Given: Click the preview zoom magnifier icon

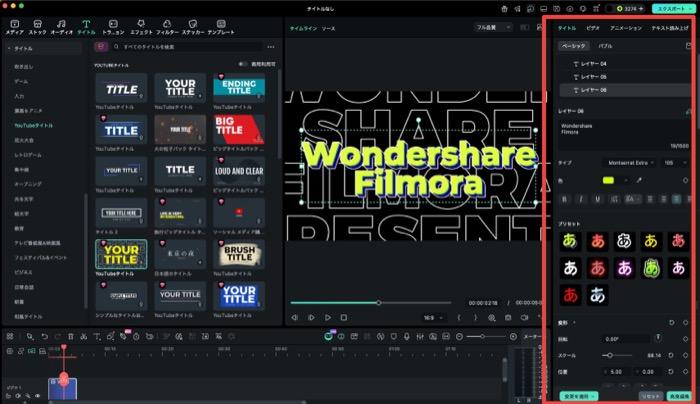Looking at the screenshot, I should (x=492, y=317).
